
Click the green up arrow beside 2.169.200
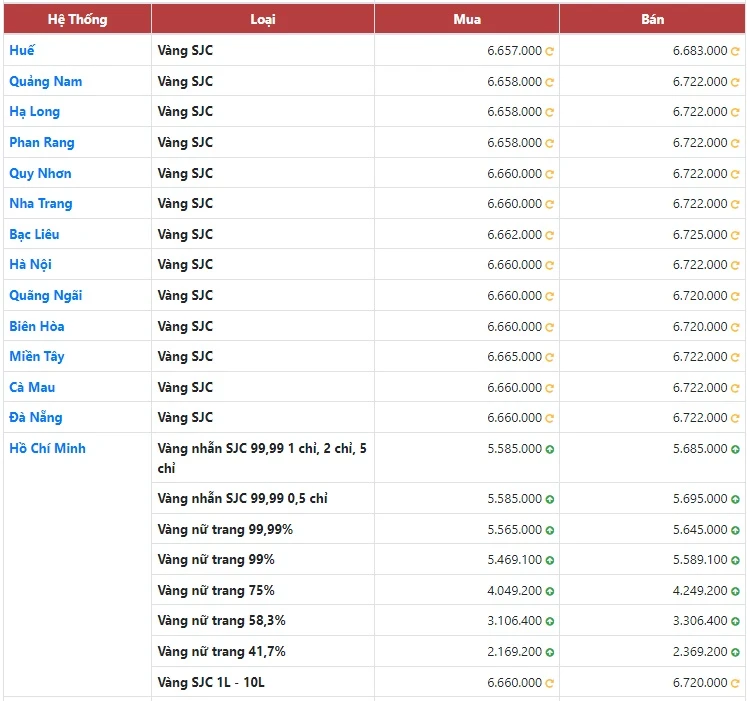pos(550,652)
